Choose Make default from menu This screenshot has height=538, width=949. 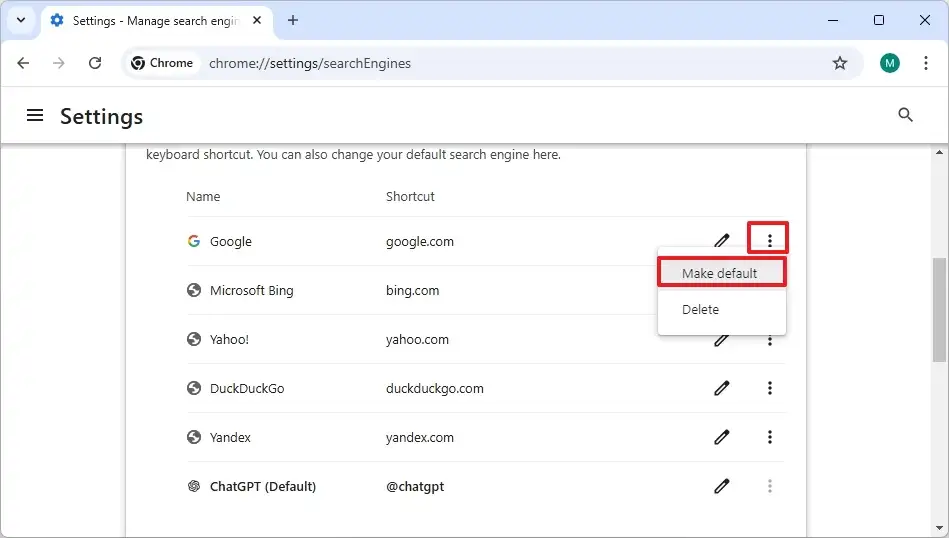pyautogui.click(x=721, y=273)
